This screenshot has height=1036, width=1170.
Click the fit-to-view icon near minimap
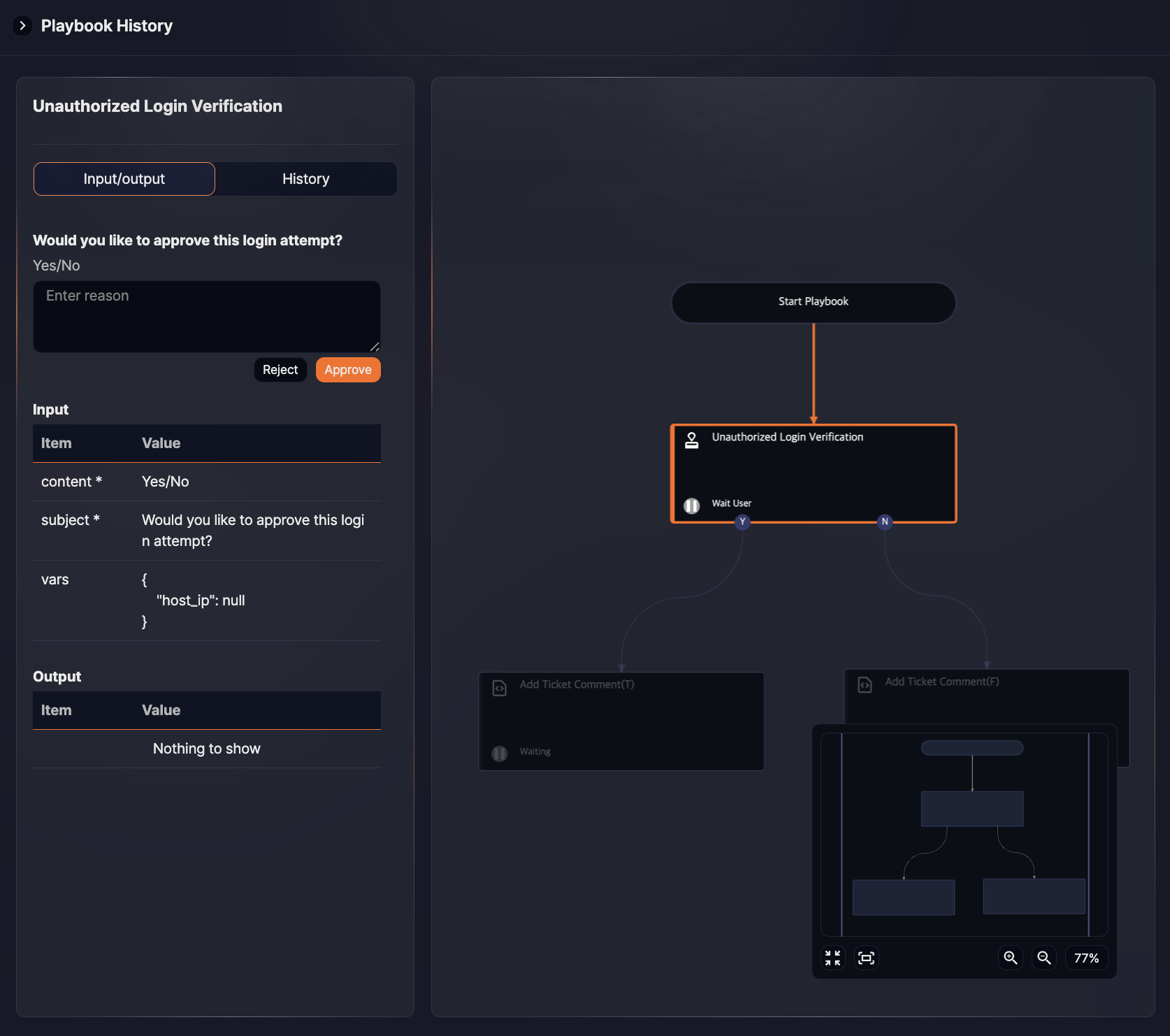[x=867, y=958]
